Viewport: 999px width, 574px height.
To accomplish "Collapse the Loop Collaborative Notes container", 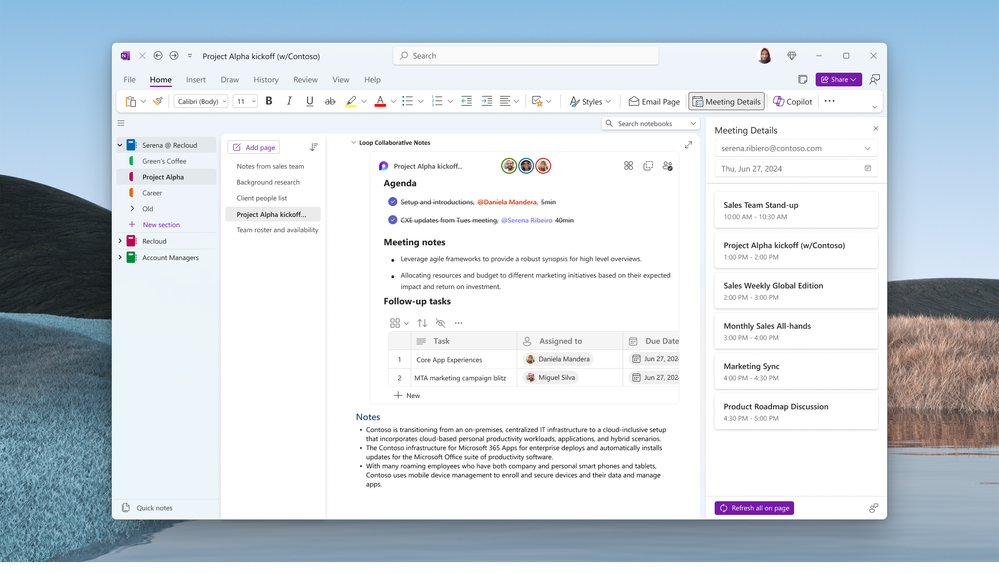I will tap(354, 143).
